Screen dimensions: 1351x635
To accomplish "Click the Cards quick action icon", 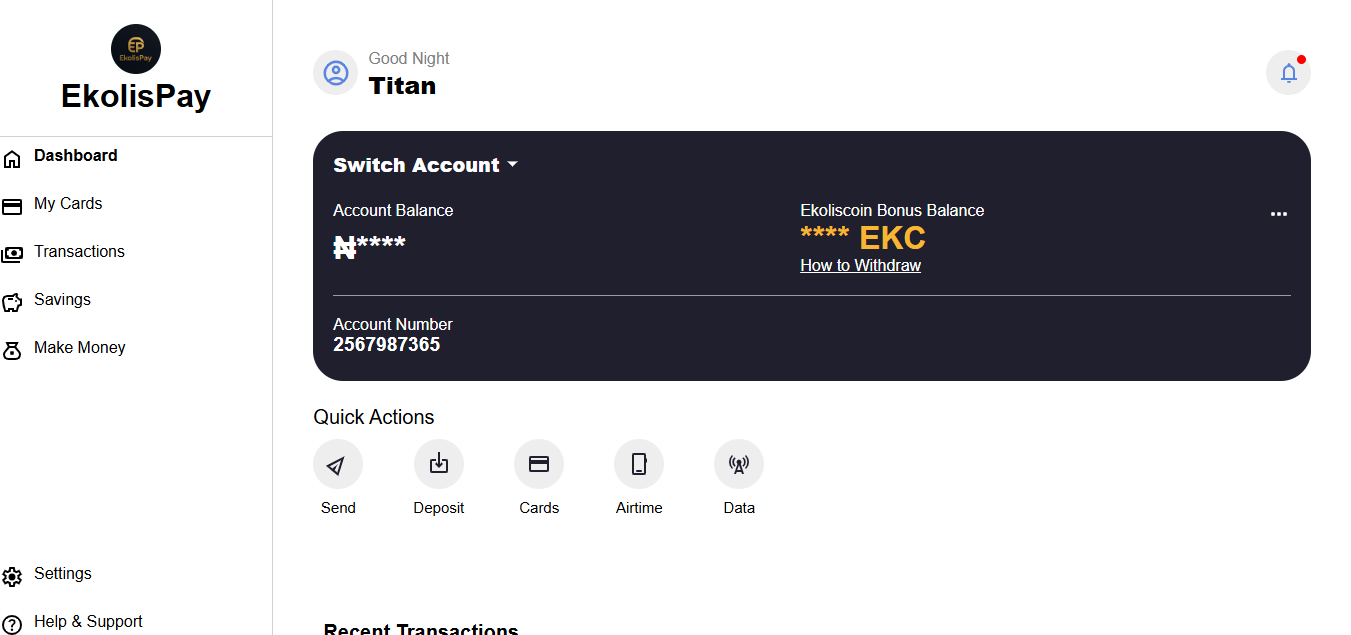I will pyautogui.click(x=538, y=464).
